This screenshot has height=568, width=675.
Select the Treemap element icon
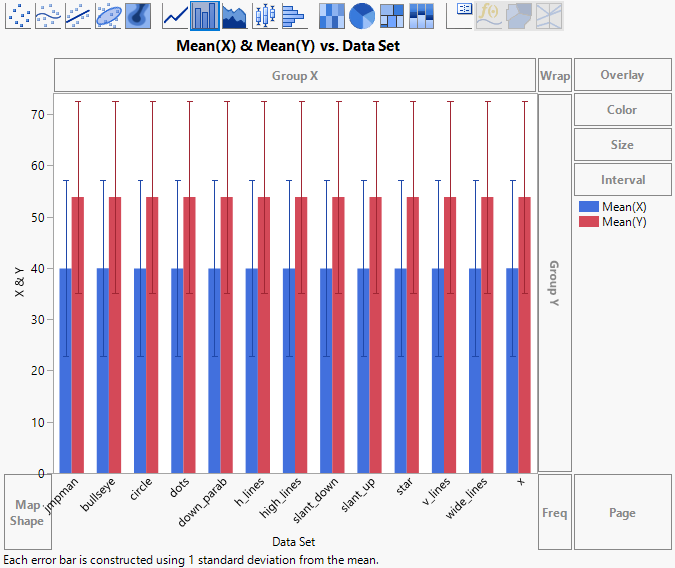coord(392,15)
